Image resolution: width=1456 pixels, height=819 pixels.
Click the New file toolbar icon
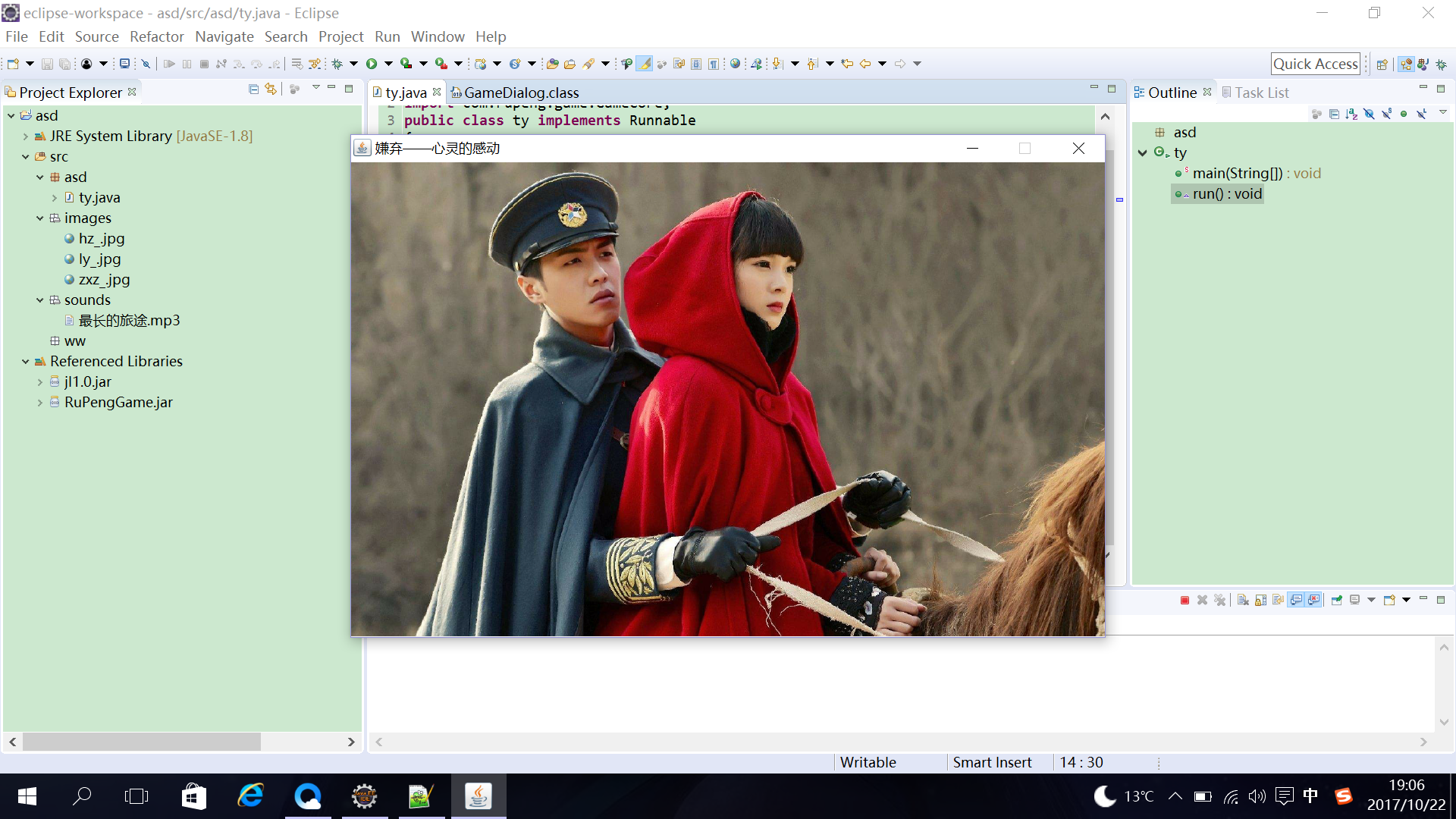pyautogui.click(x=13, y=64)
